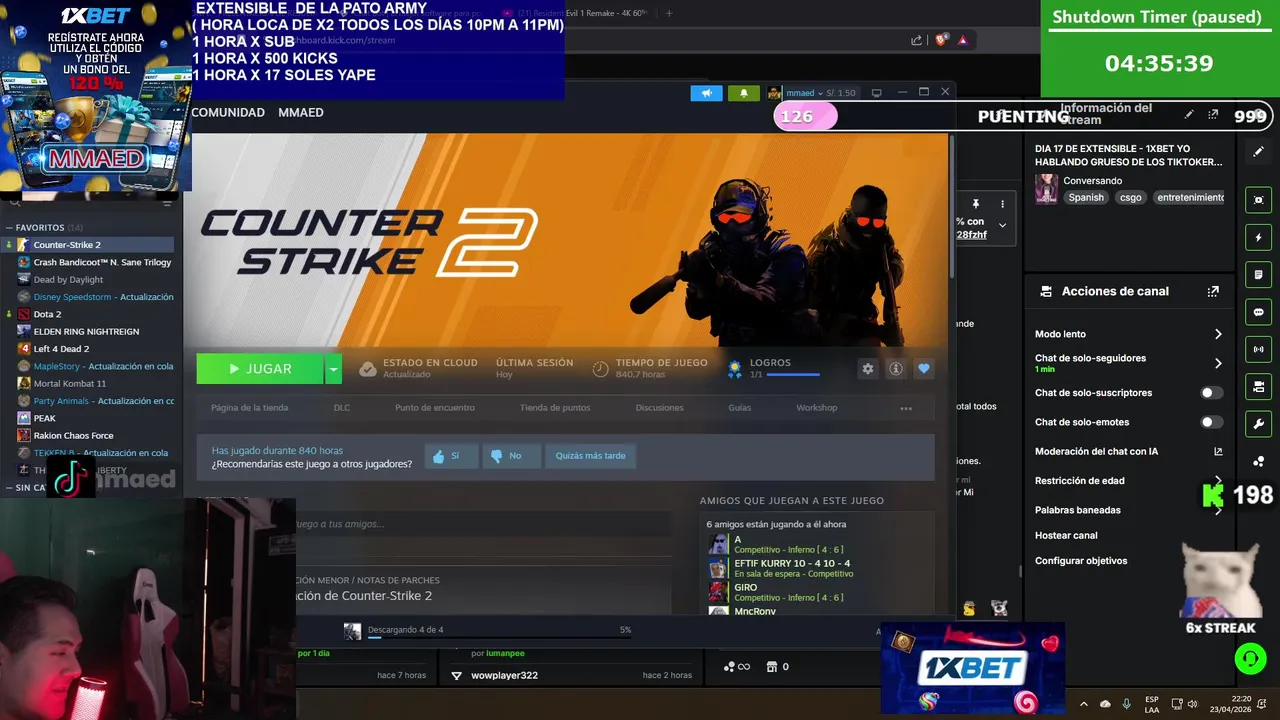Click the Counter-Strike 2 game icon in library
Viewport: 1280px width, 720px height.
(x=24, y=245)
